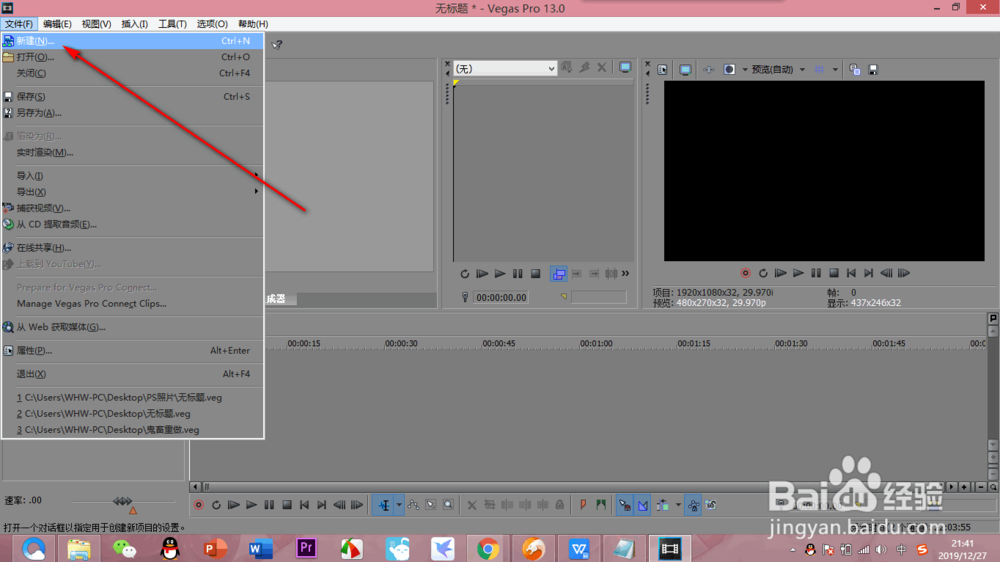
Task: Save snapshot to file icon
Action: (x=873, y=70)
